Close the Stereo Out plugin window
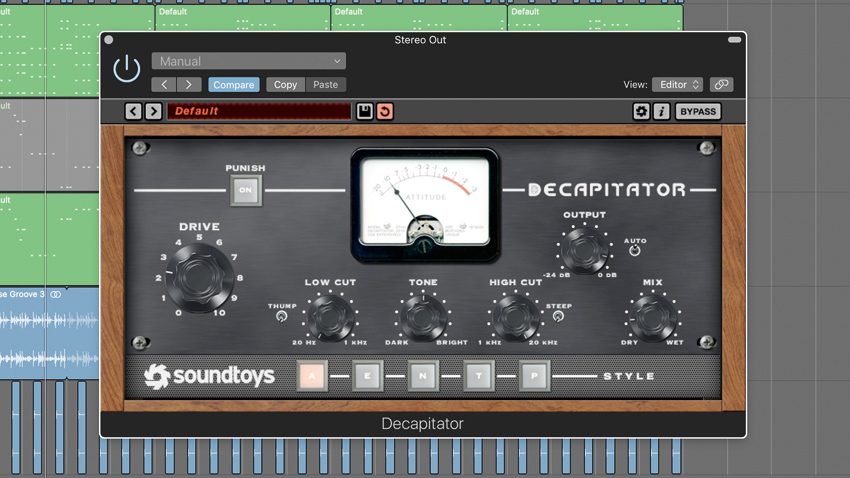The width and height of the screenshot is (850, 478). (108, 40)
